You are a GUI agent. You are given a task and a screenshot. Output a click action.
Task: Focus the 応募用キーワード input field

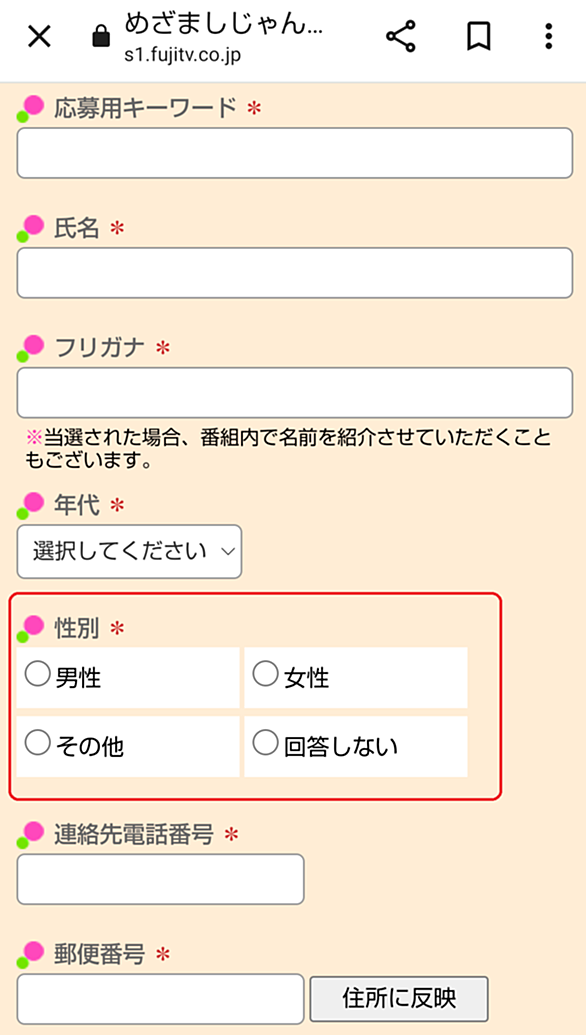pos(294,152)
